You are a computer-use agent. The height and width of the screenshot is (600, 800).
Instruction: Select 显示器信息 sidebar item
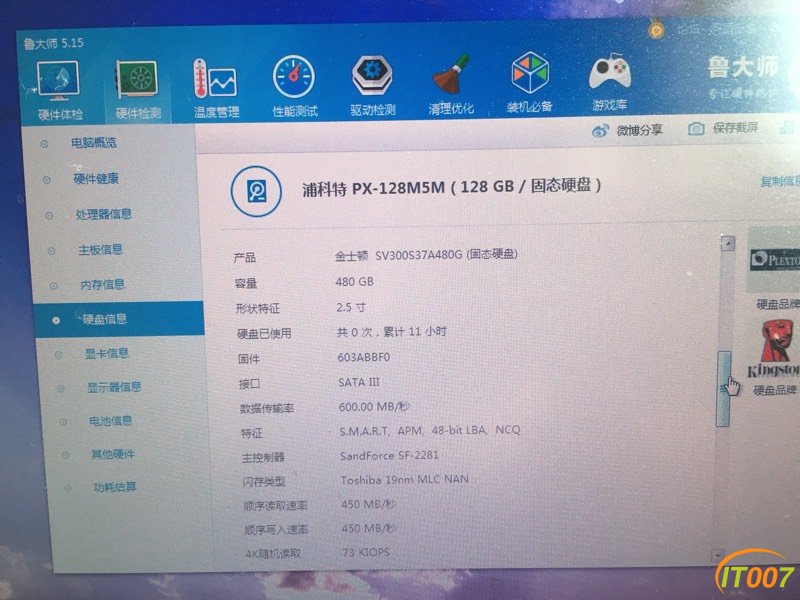click(x=114, y=387)
